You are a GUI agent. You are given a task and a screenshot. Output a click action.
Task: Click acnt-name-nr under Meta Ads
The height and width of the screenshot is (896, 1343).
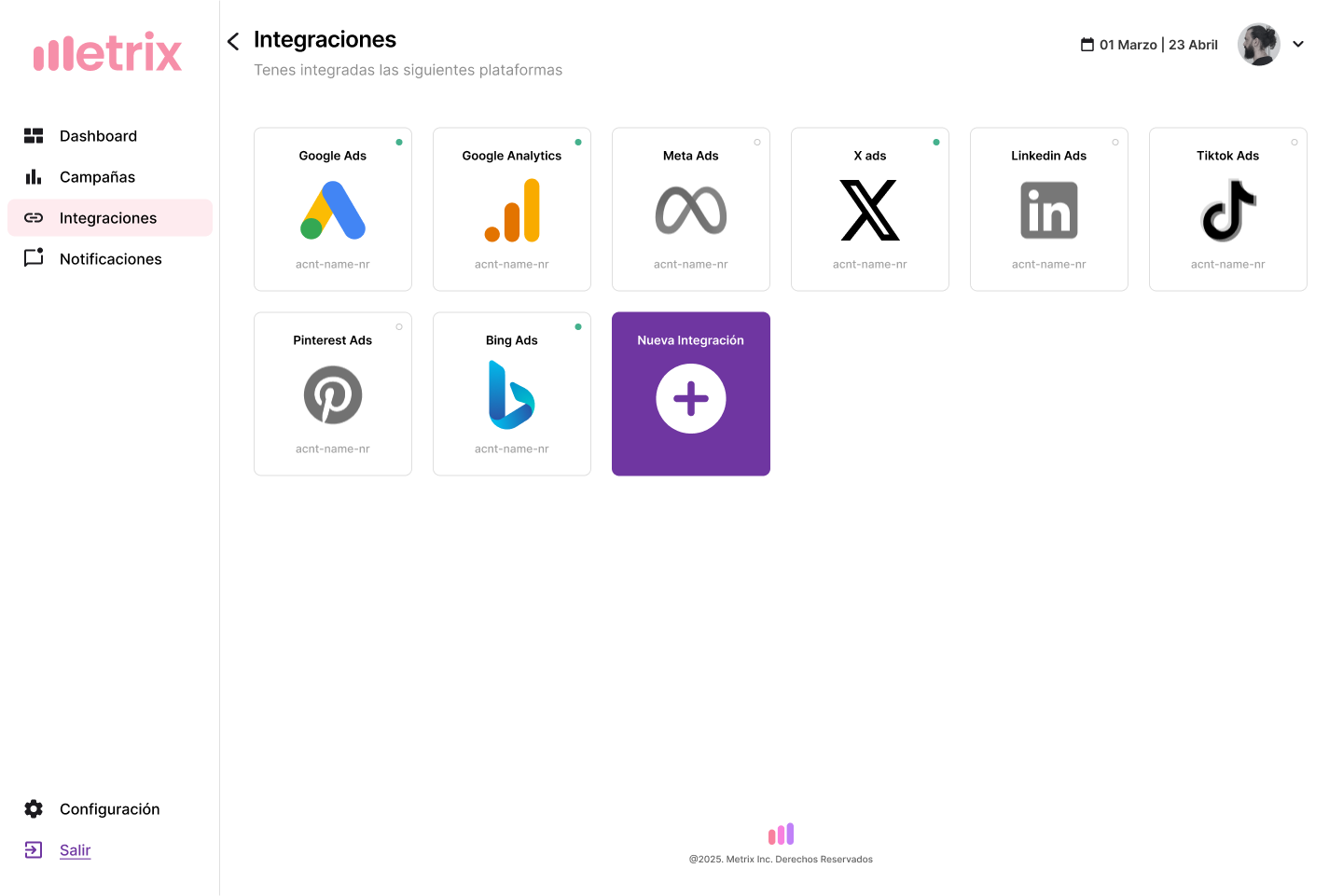[691, 265]
